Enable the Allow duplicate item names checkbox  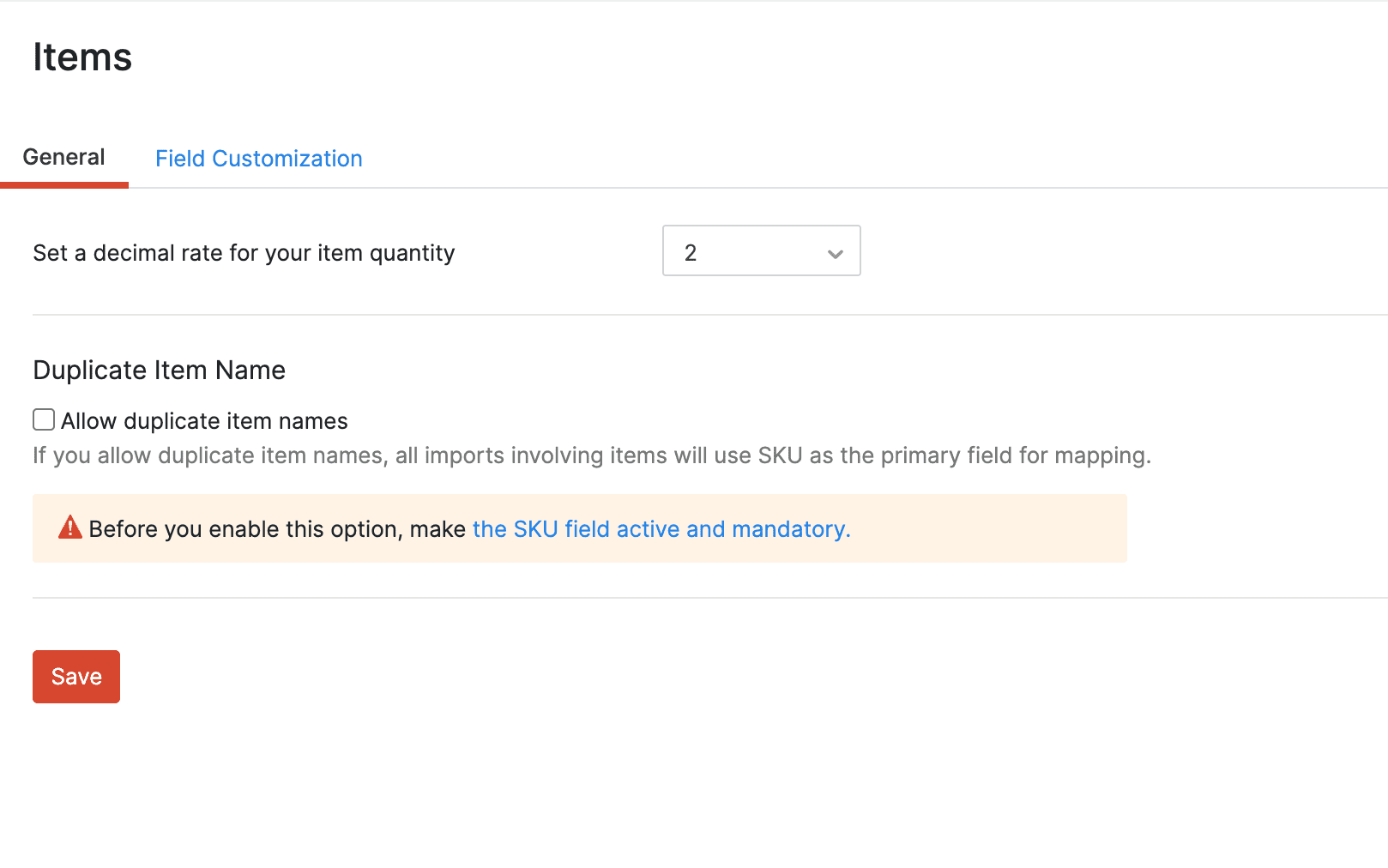coord(44,419)
